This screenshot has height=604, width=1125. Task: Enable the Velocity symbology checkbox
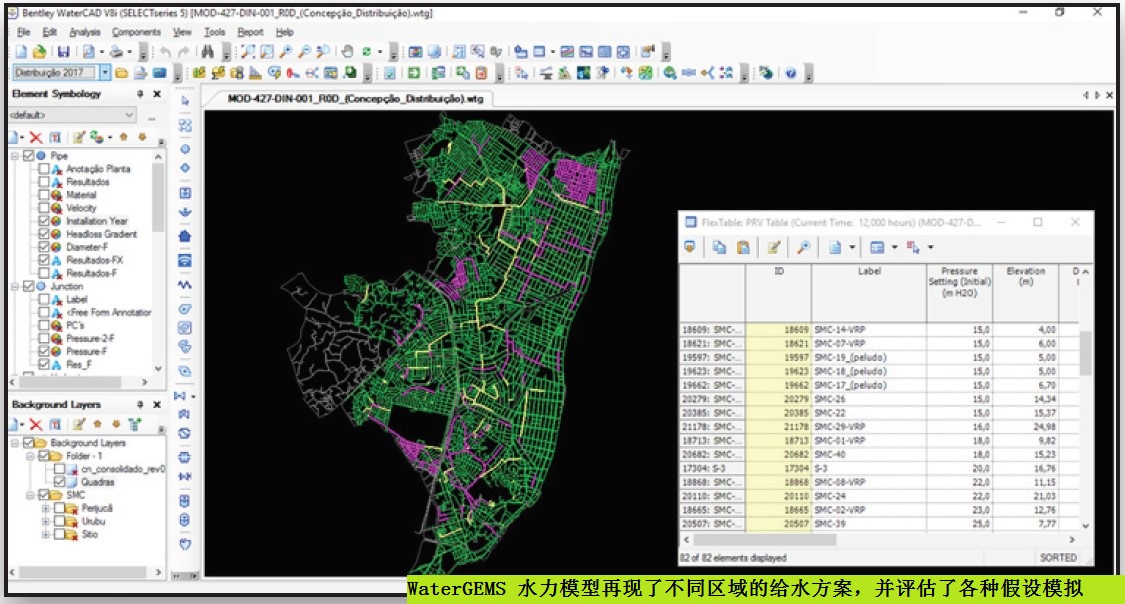point(44,208)
